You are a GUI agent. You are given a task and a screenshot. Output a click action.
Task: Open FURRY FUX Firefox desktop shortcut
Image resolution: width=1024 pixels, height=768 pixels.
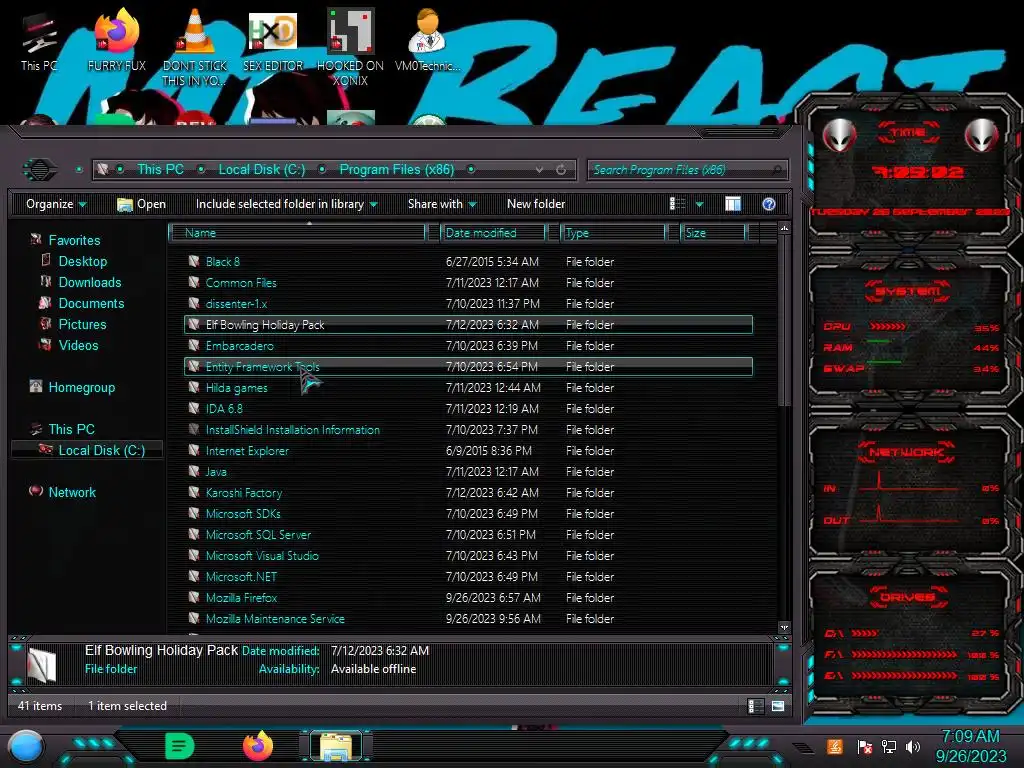[x=116, y=40]
